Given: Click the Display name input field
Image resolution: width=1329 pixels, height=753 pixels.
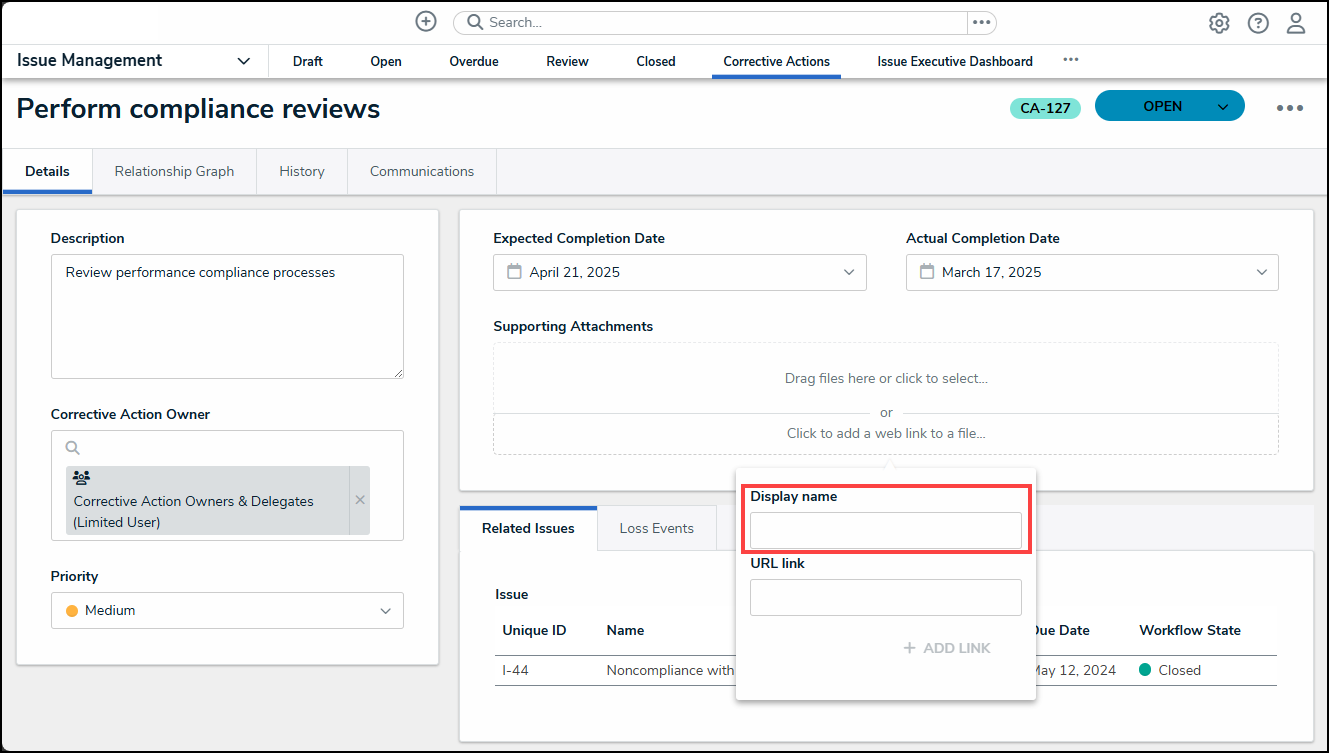Looking at the screenshot, I should click(x=885, y=530).
